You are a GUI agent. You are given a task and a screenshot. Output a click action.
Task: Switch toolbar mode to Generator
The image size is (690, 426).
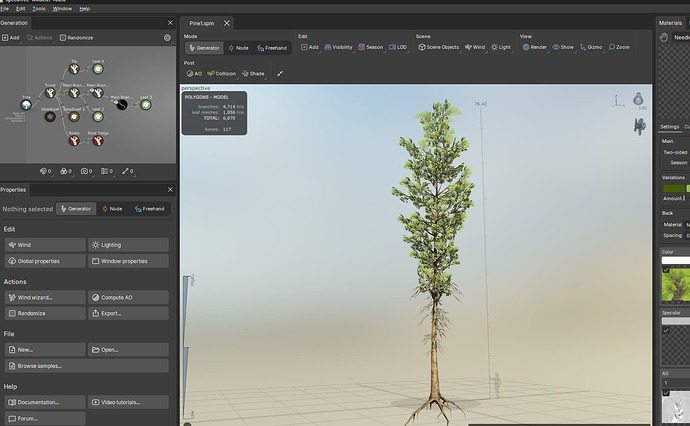tap(204, 48)
